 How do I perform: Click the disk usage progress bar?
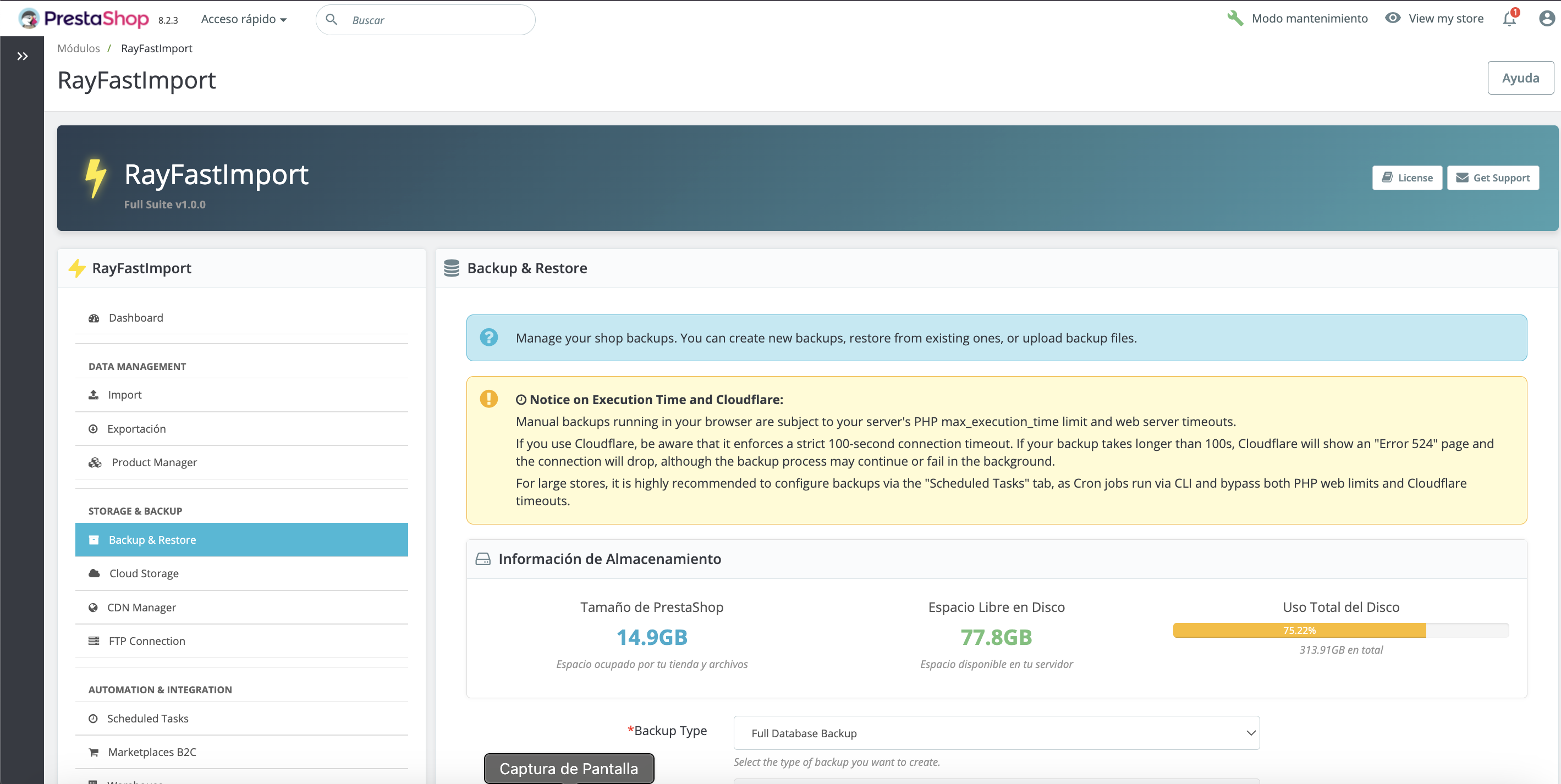[x=1340, y=630]
